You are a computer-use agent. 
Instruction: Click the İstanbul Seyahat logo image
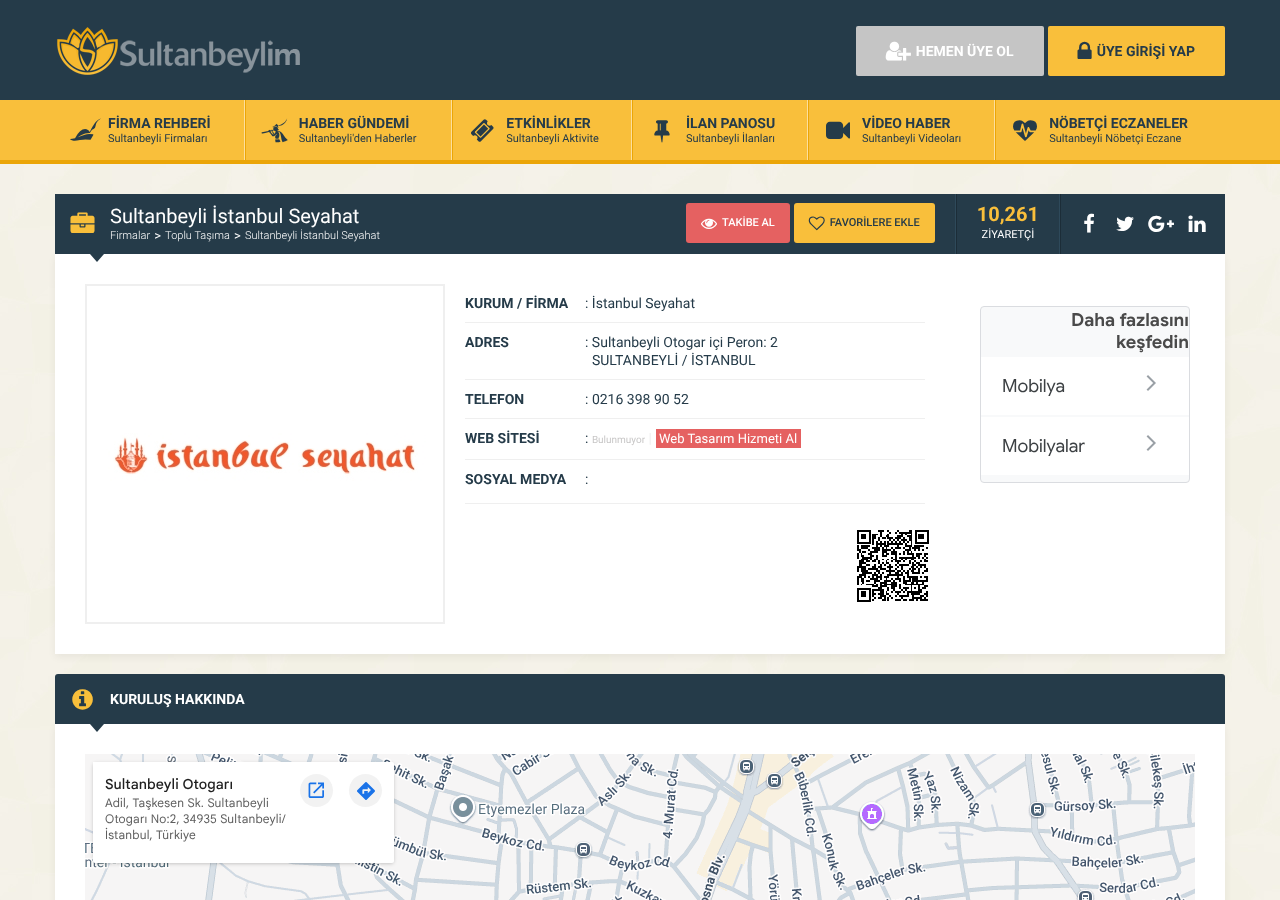click(265, 454)
